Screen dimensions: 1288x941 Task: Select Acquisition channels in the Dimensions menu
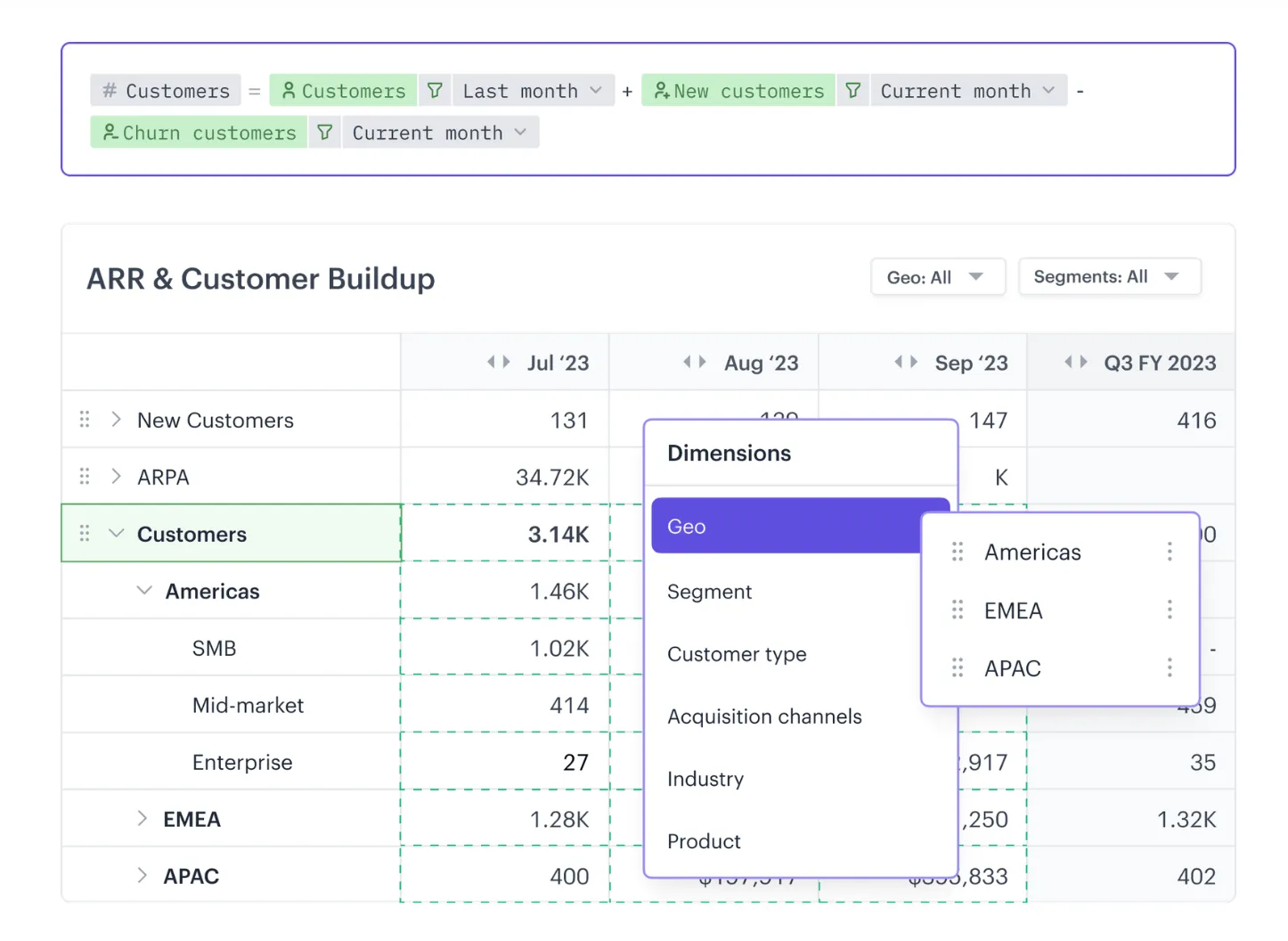(764, 716)
